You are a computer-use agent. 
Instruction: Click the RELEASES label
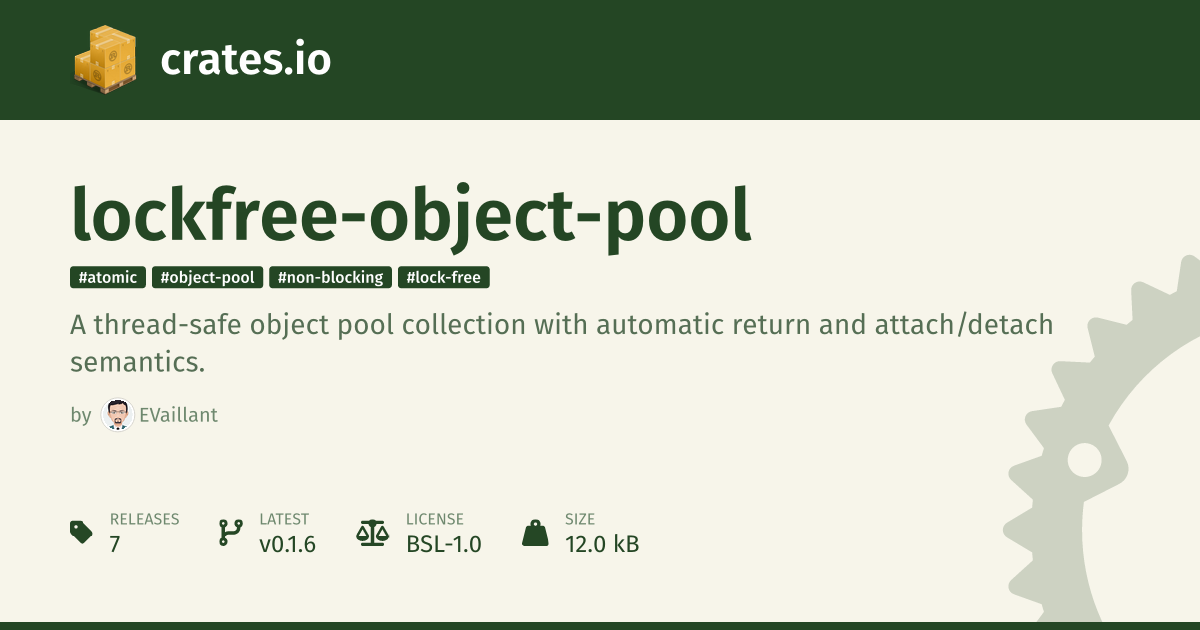tap(144, 519)
